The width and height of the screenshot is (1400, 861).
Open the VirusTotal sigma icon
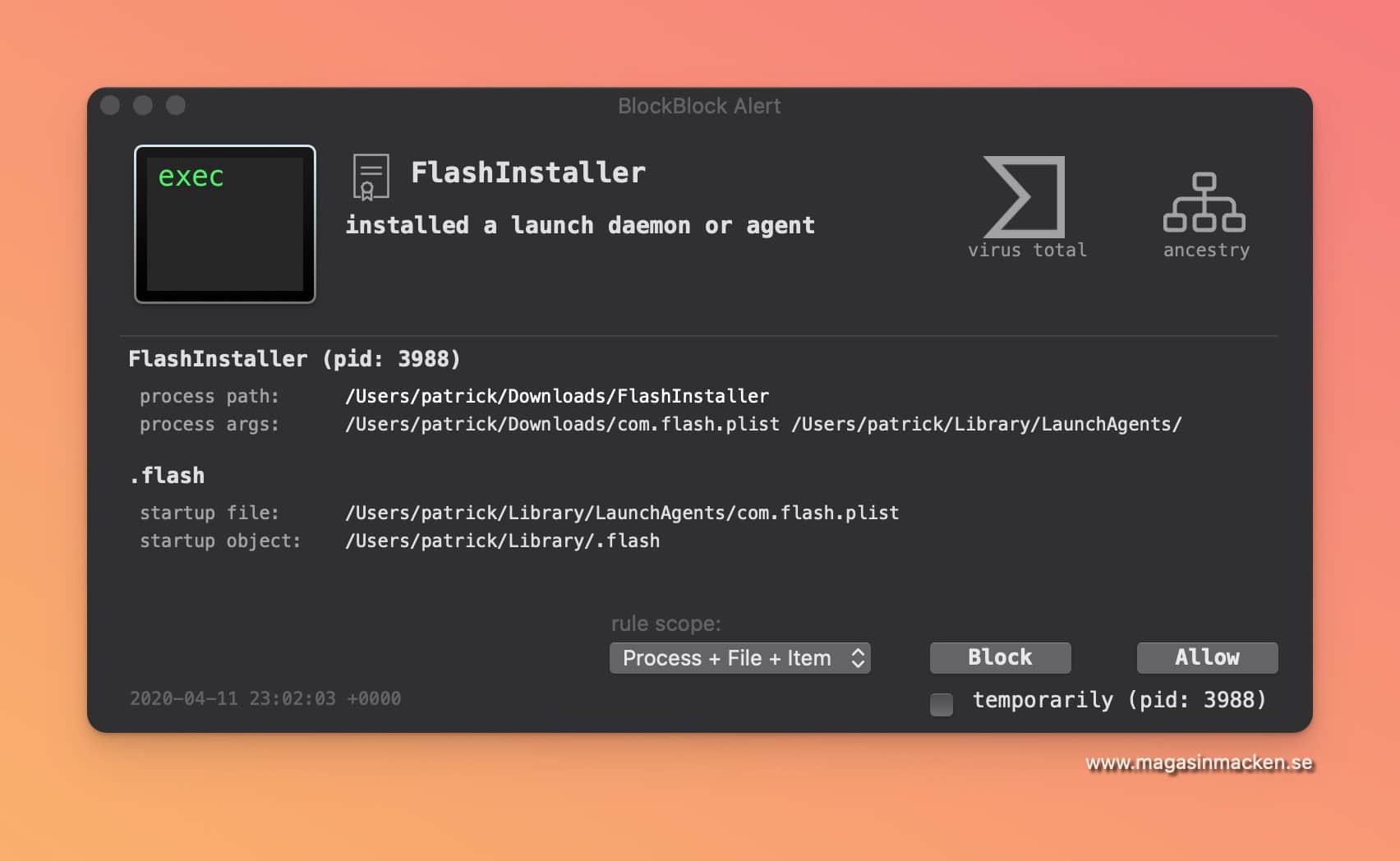pyautogui.click(x=1024, y=196)
